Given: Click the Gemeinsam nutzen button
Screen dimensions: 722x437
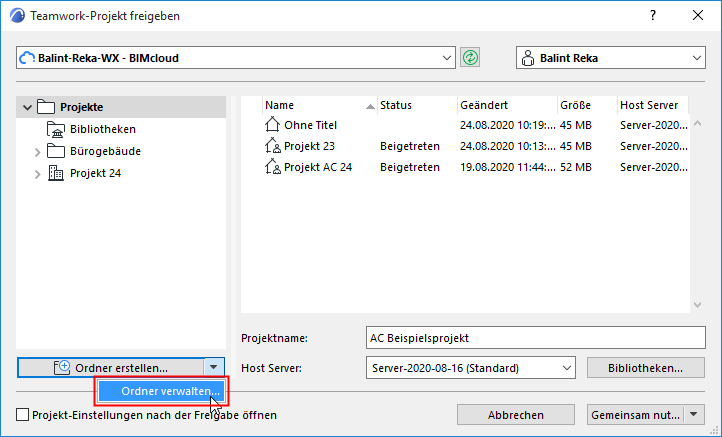Looking at the screenshot, I should click(x=635, y=415).
